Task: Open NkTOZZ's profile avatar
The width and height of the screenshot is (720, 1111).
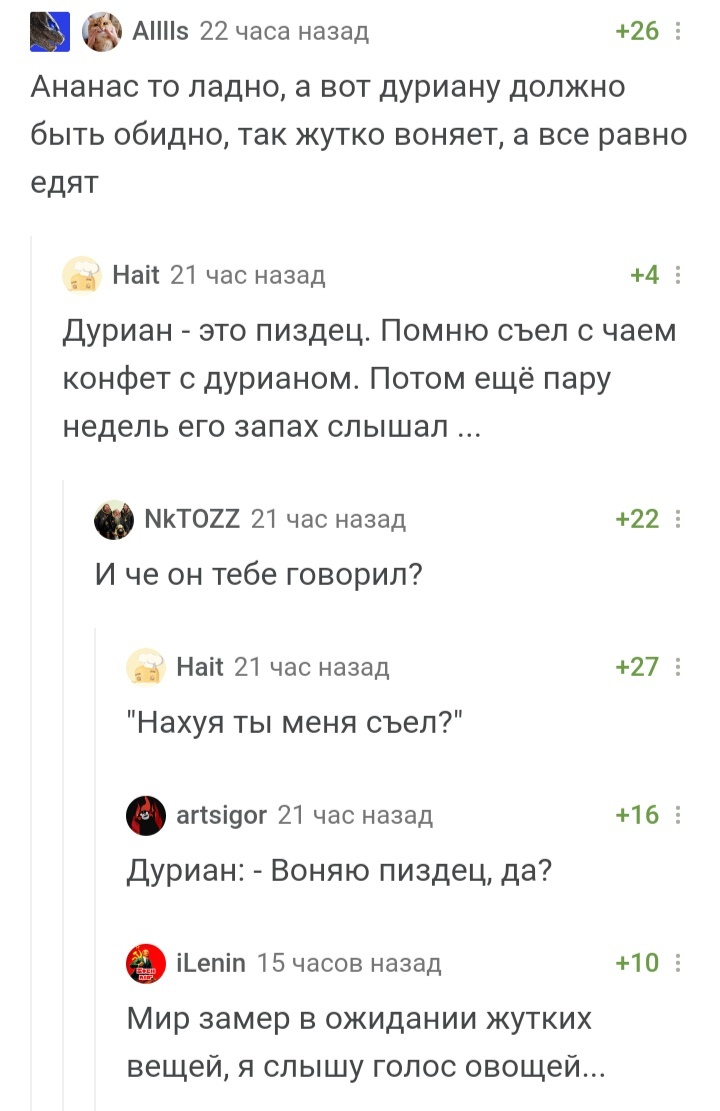Action: 114,519
